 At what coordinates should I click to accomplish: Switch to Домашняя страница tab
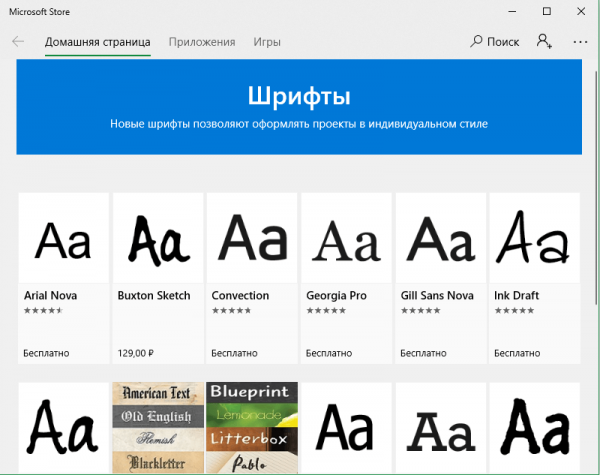pos(98,42)
